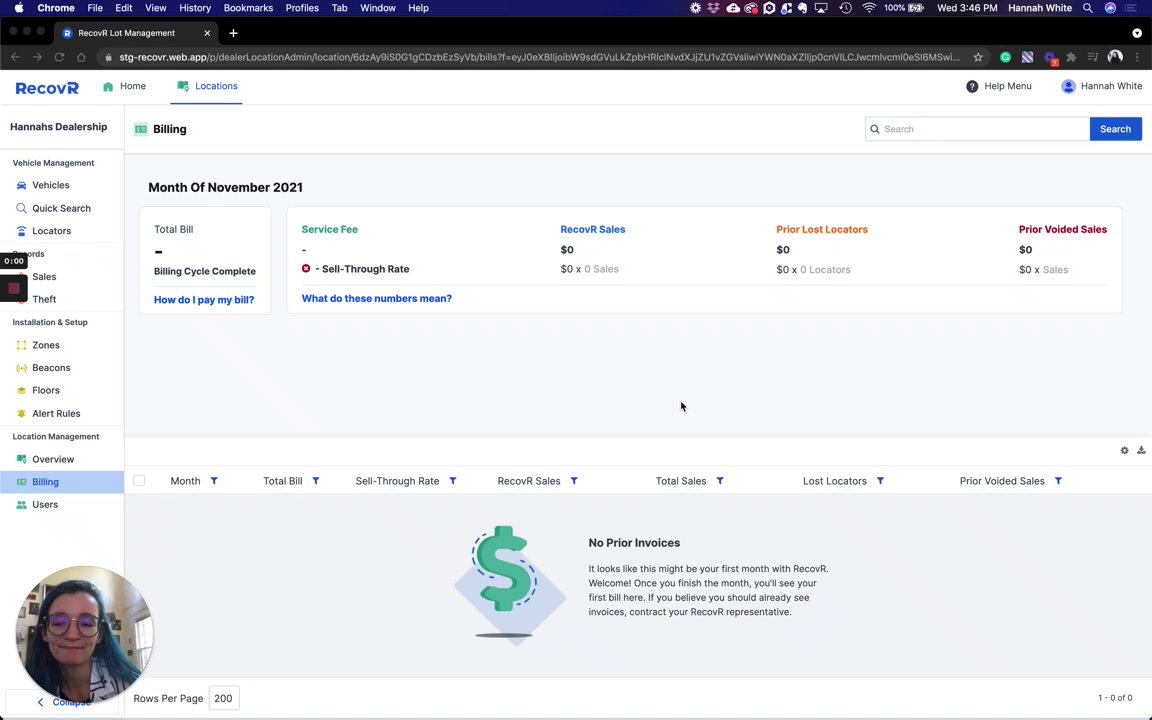Click the RecovR logo

point(47,87)
